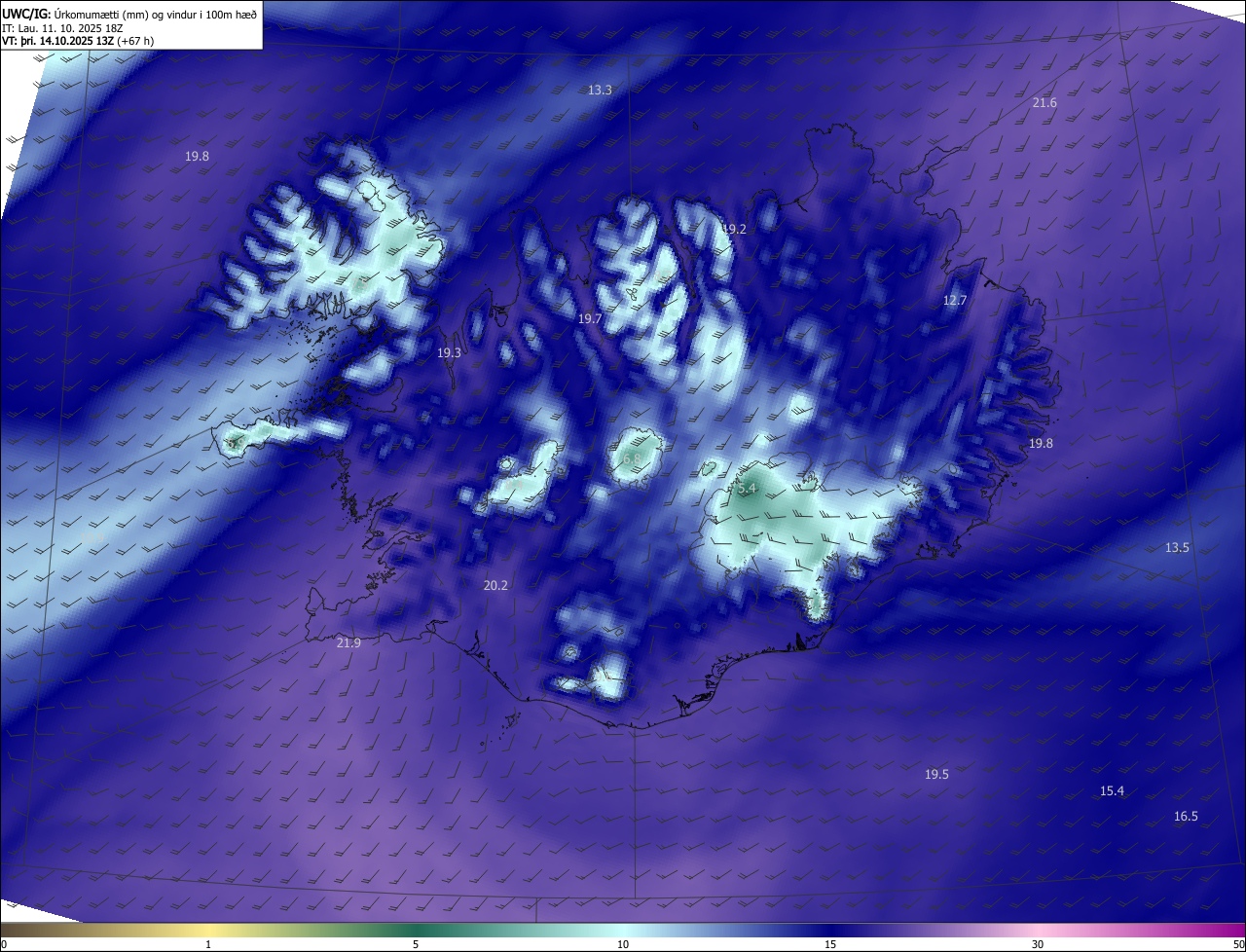
Task: Click the 1 tick label on the colour scale
Action: pos(208,944)
